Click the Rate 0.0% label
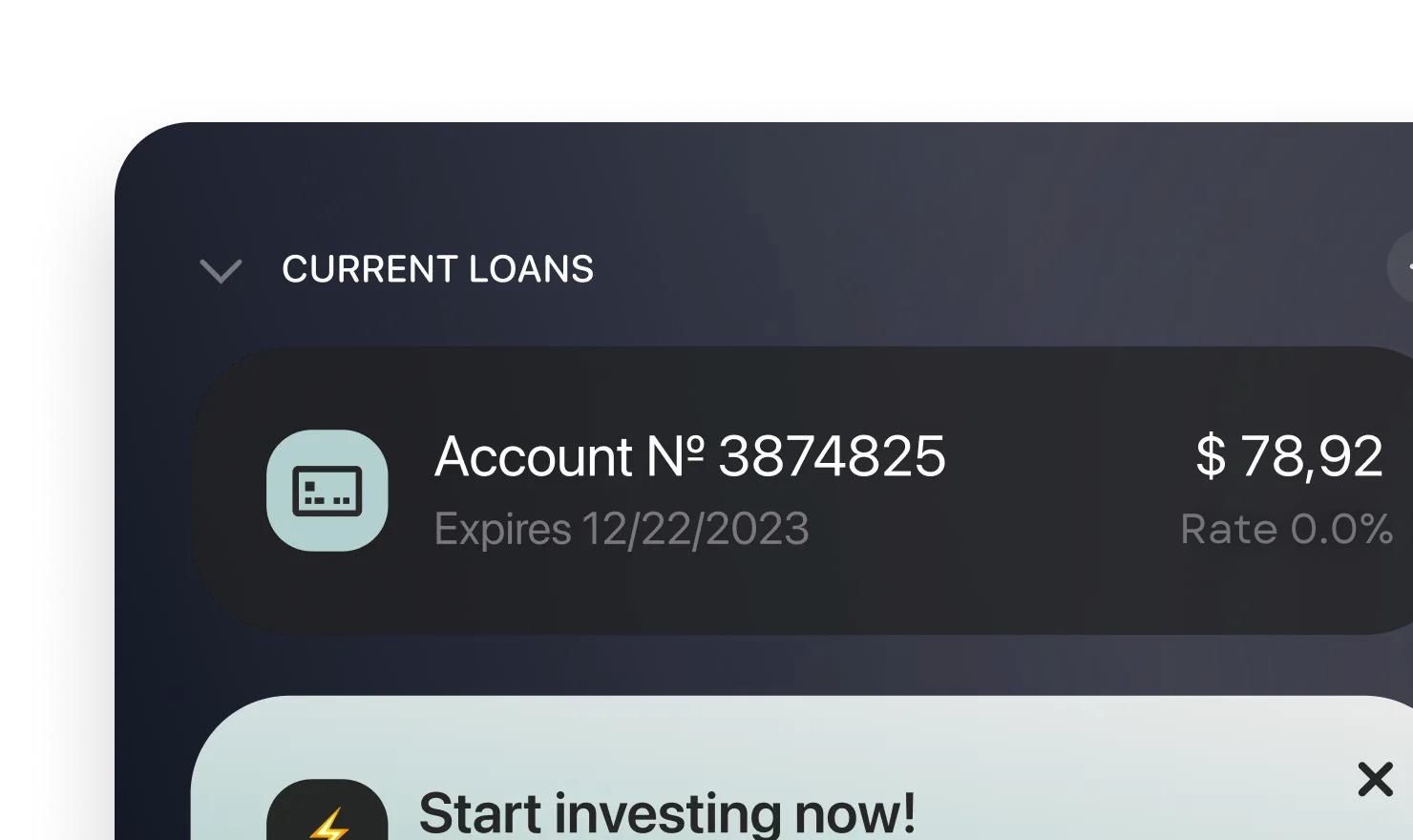Viewport: 1413px width, 840px height. pyautogui.click(x=1286, y=529)
